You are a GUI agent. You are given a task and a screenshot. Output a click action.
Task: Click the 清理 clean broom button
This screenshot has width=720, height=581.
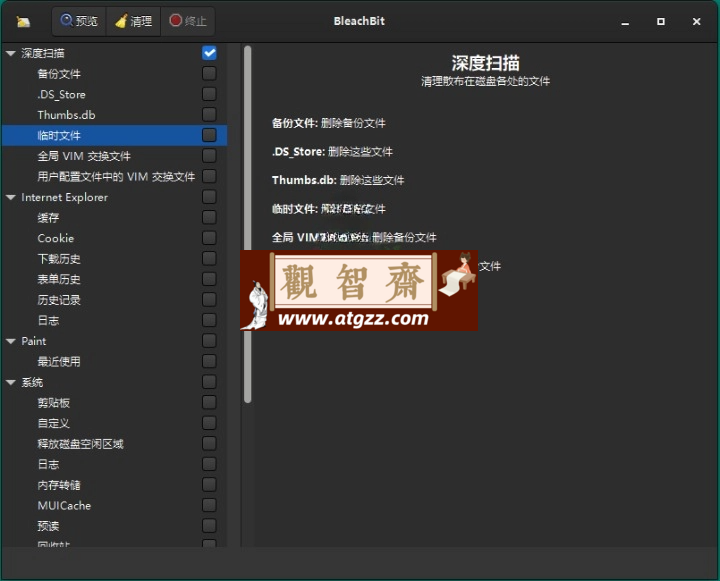(x=133, y=21)
